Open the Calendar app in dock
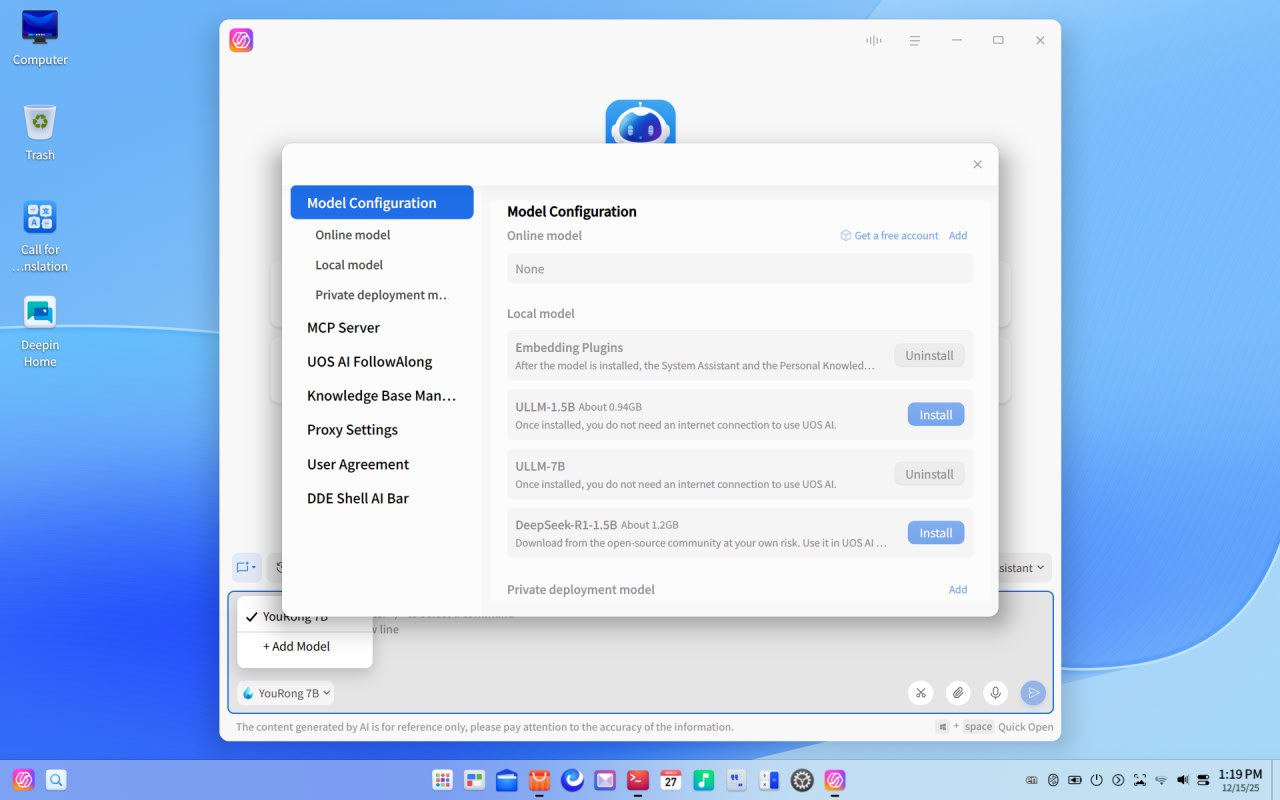 pos(671,780)
